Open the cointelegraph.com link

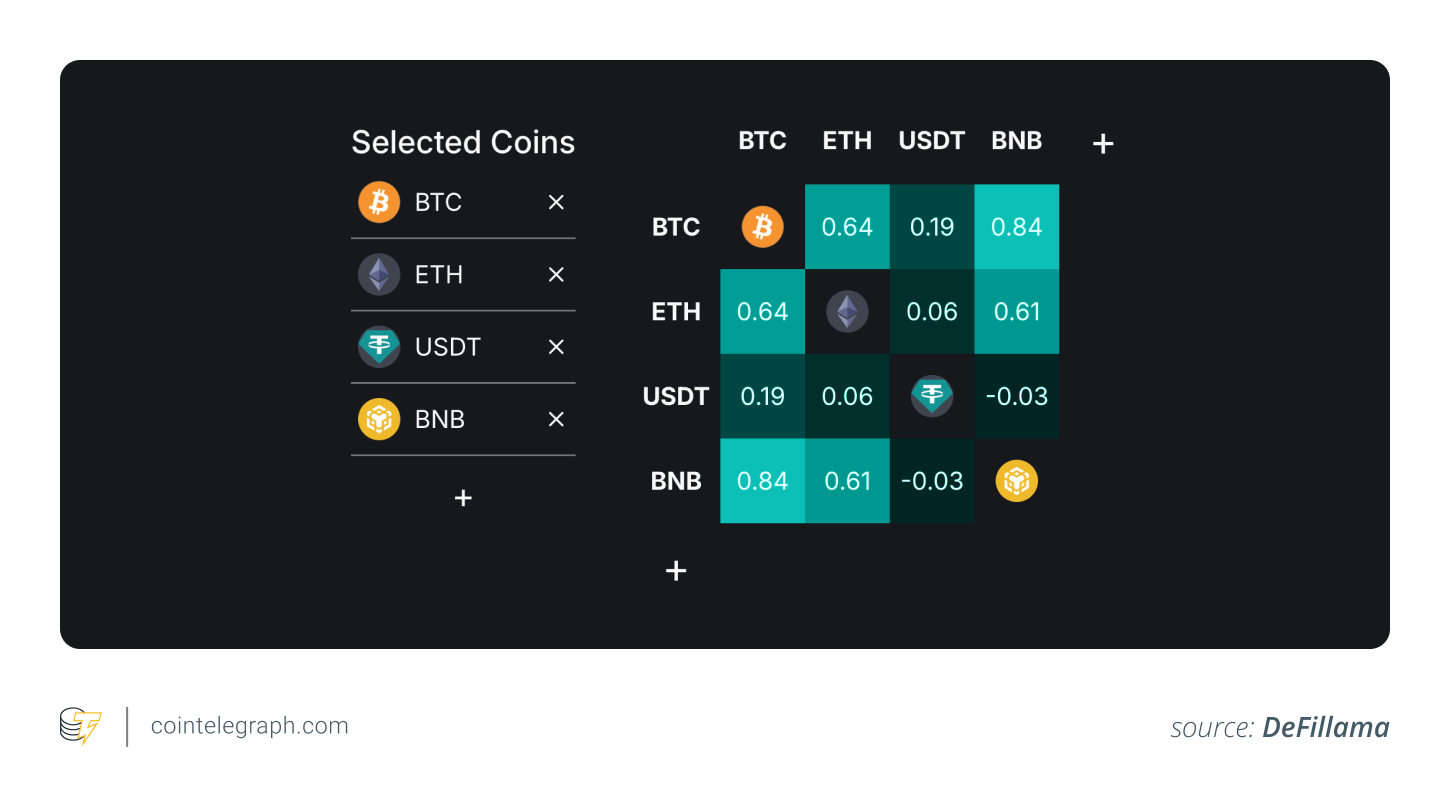coord(249,726)
